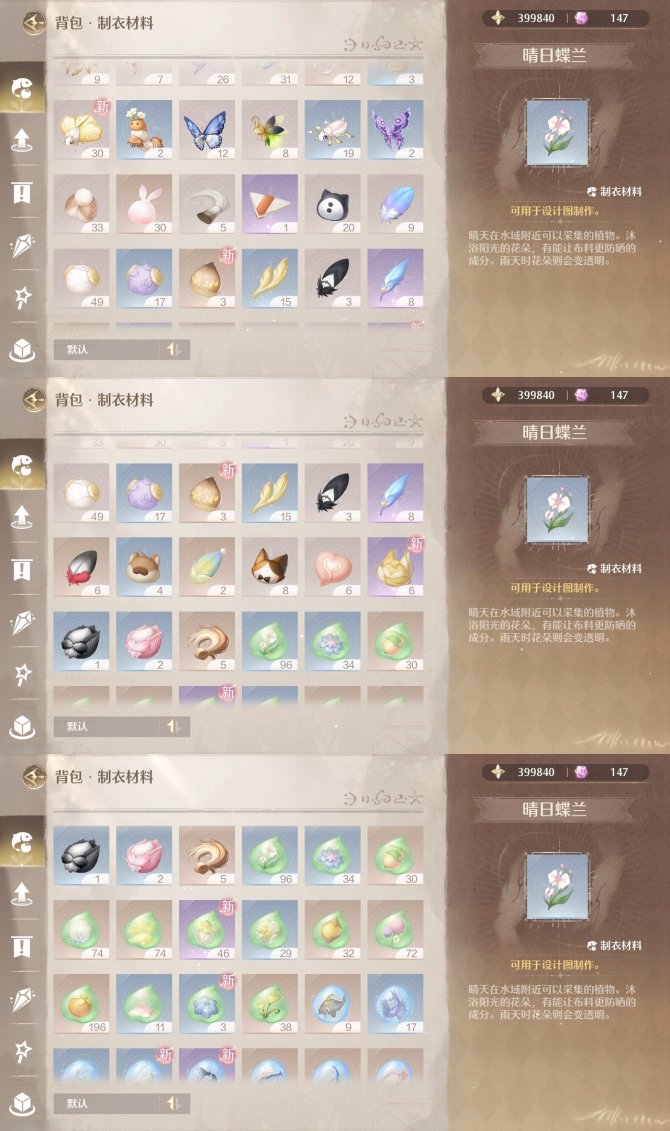Click the black cat-face ball with count 20
The image size is (670, 1131).
click(x=332, y=204)
